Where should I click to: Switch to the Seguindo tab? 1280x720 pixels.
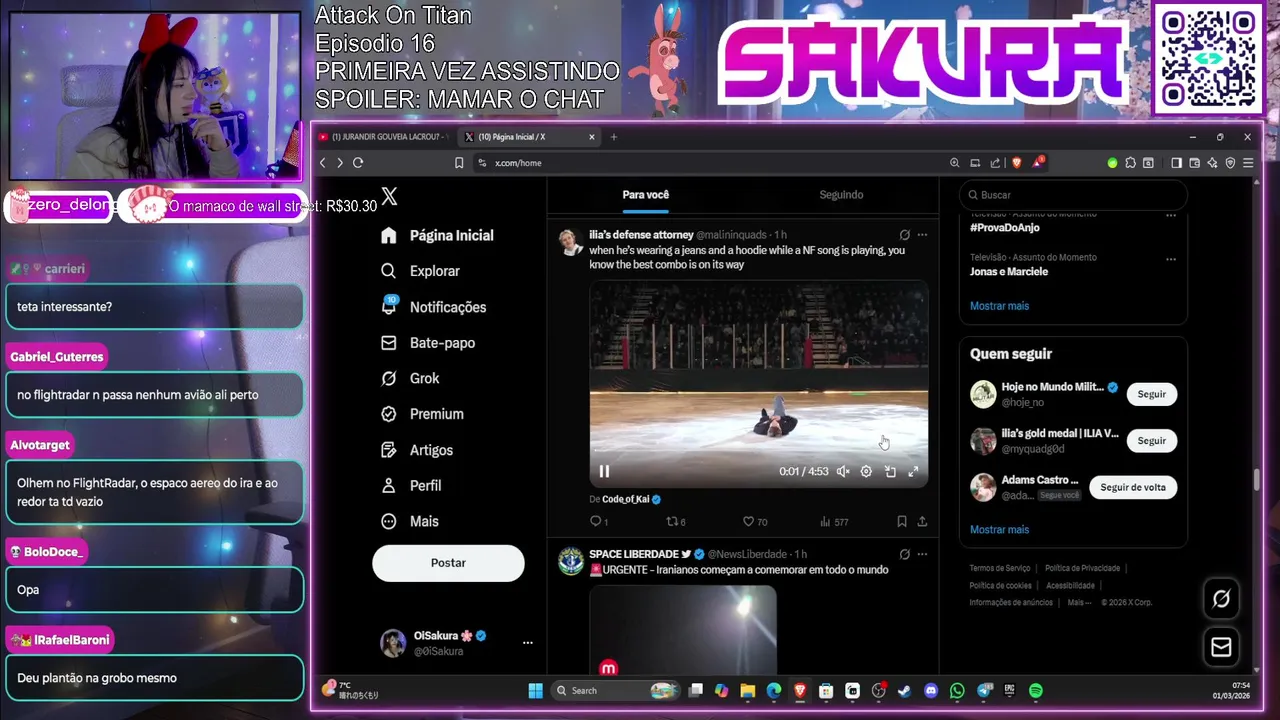pos(841,195)
